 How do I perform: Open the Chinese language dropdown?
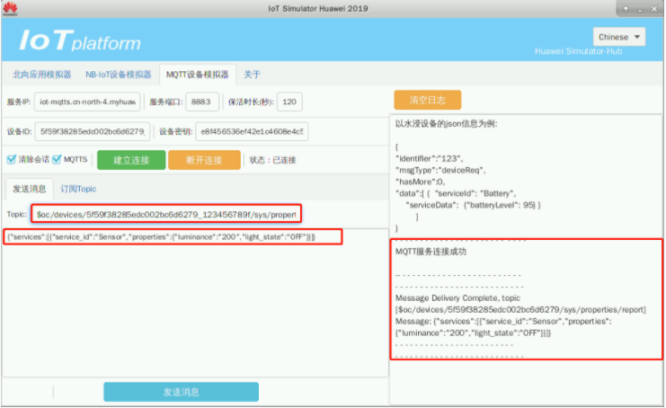point(619,37)
